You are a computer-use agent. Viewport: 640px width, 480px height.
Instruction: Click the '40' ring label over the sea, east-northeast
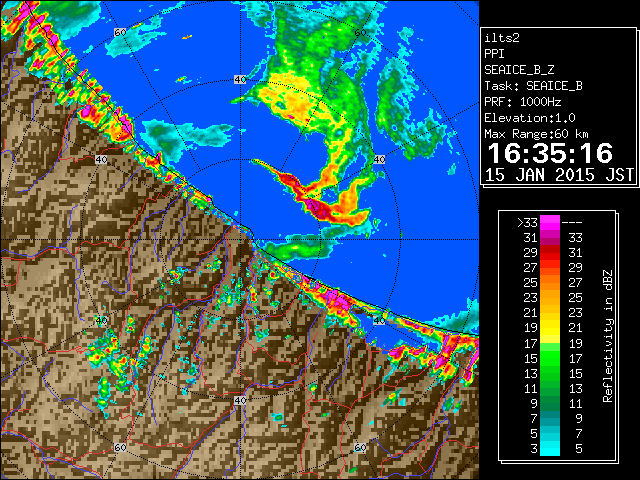(x=379, y=160)
